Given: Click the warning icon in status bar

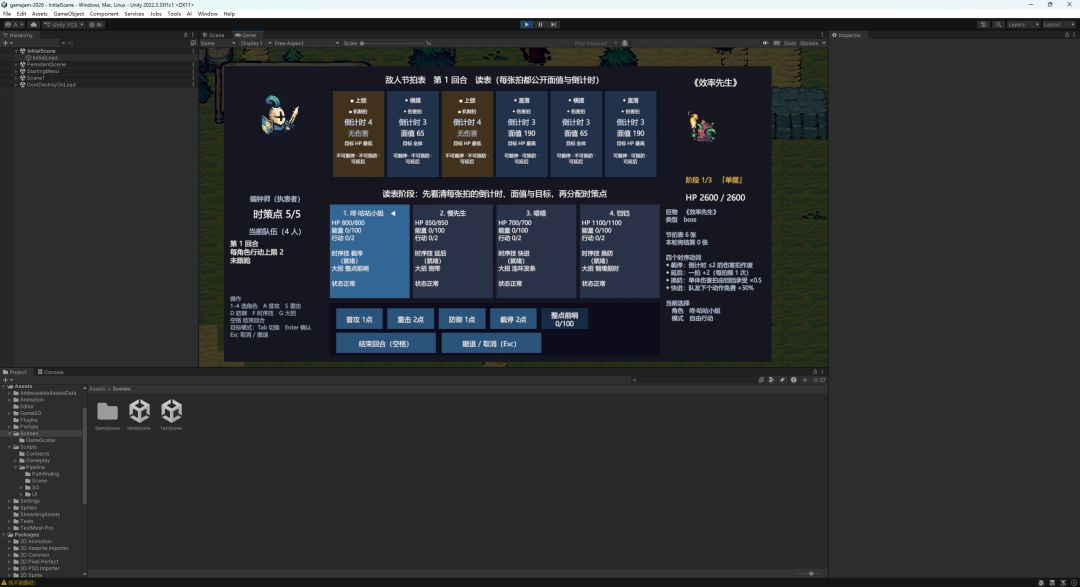Looking at the screenshot, I should pos(4,583).
